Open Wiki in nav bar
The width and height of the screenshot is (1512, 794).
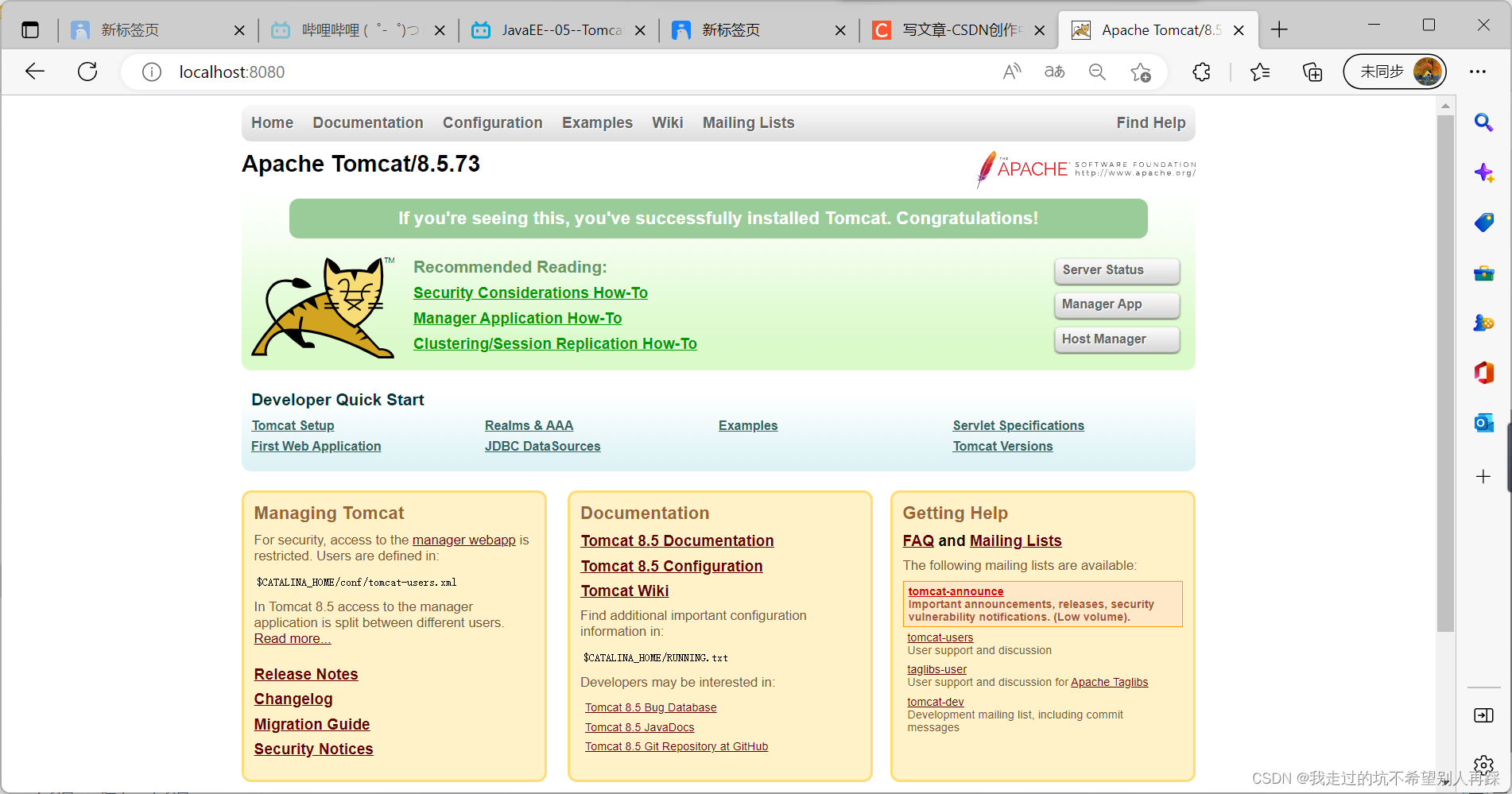668,122
